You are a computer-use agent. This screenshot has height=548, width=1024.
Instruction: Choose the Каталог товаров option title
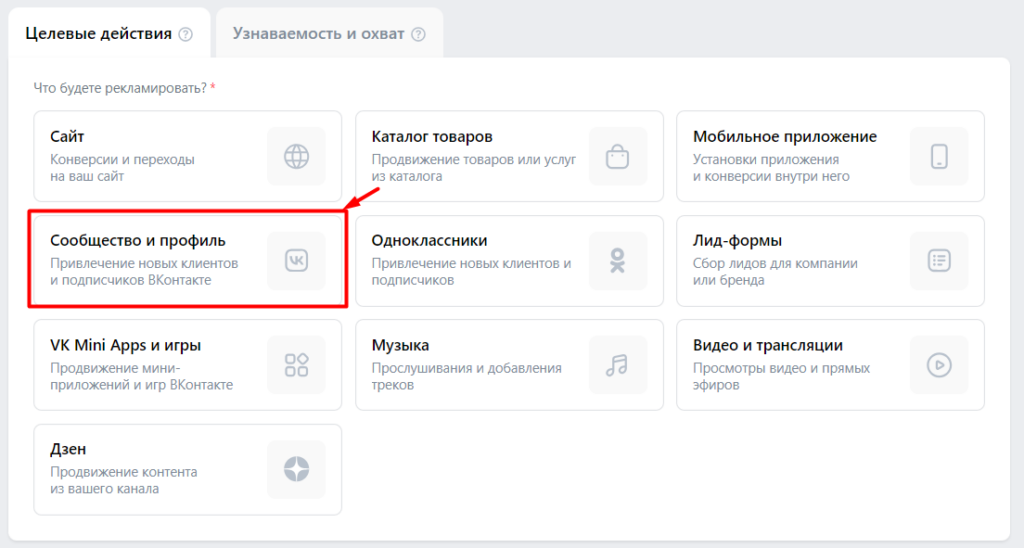coord(431,137)
